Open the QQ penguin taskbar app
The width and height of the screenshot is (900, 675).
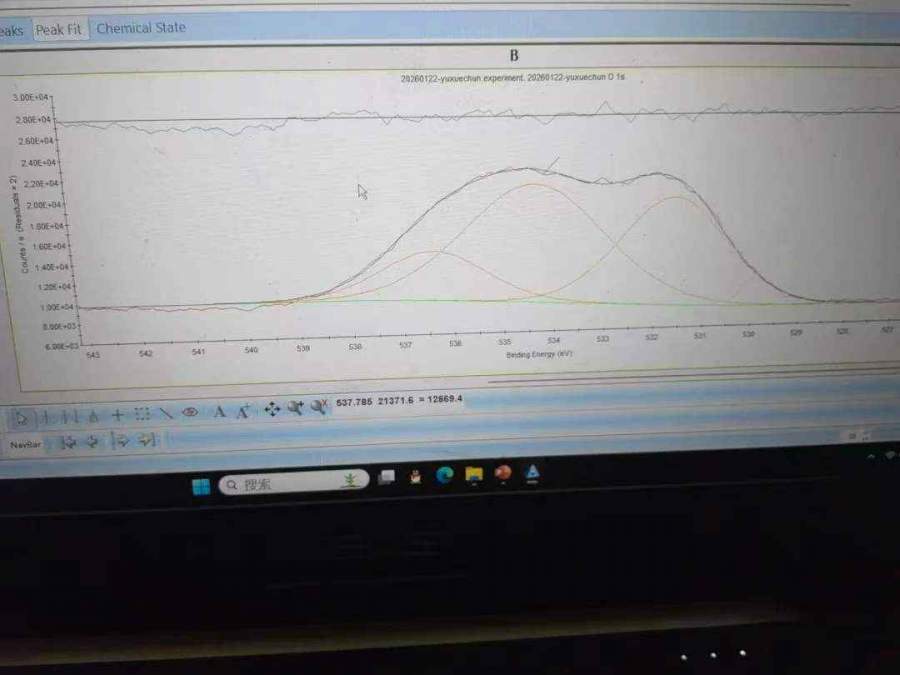click(416, 476)
